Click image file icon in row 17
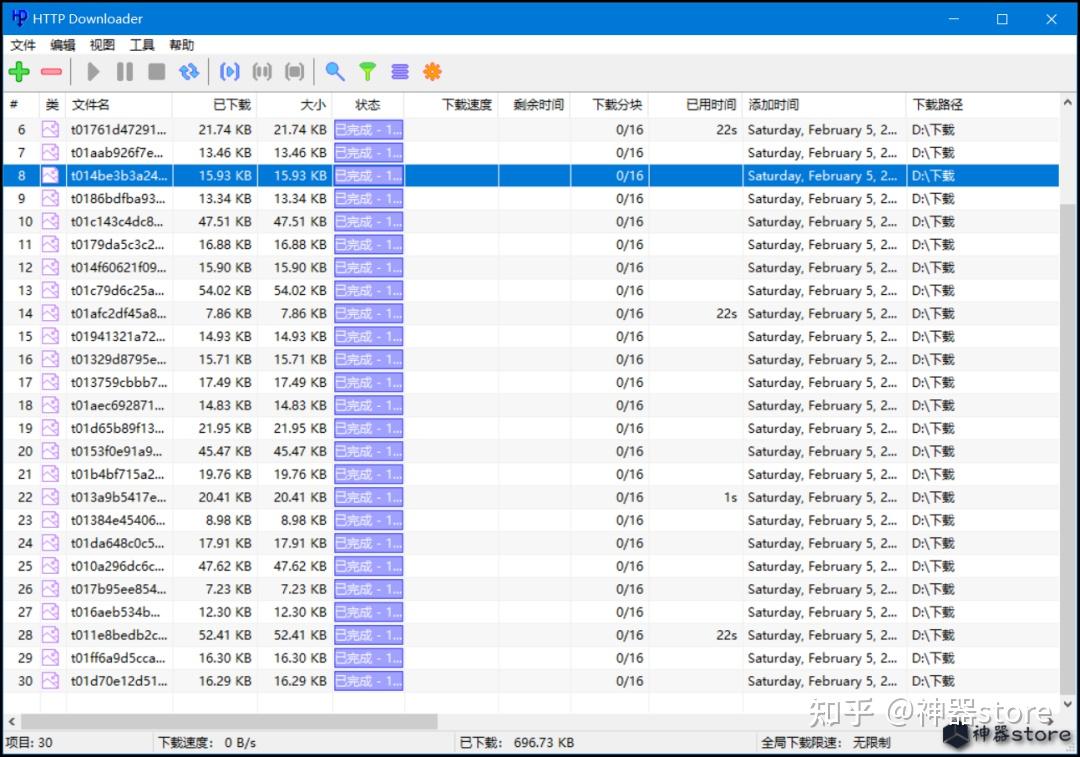 pyautogui.click(x=50, y=382)
